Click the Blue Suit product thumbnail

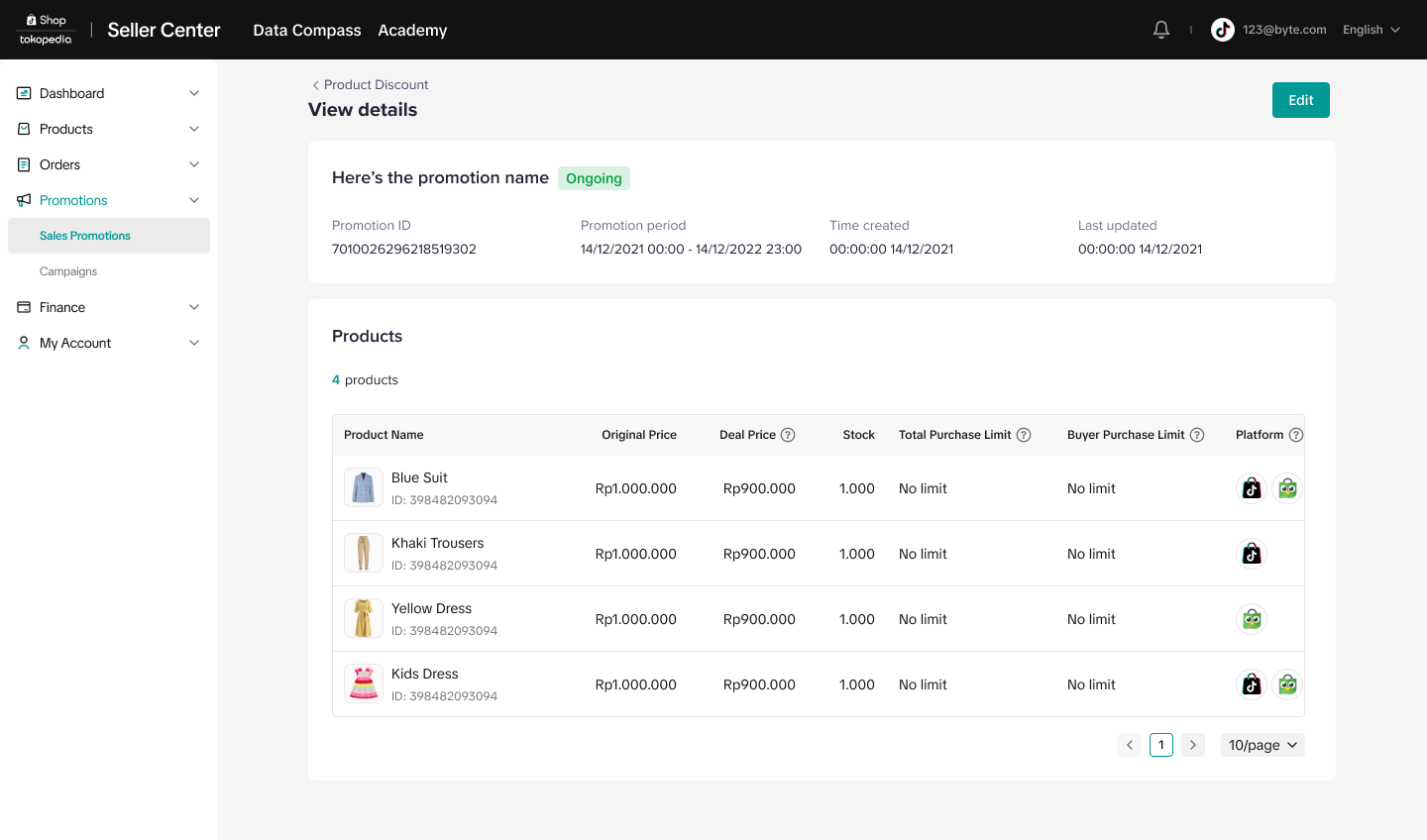point(364,488)
